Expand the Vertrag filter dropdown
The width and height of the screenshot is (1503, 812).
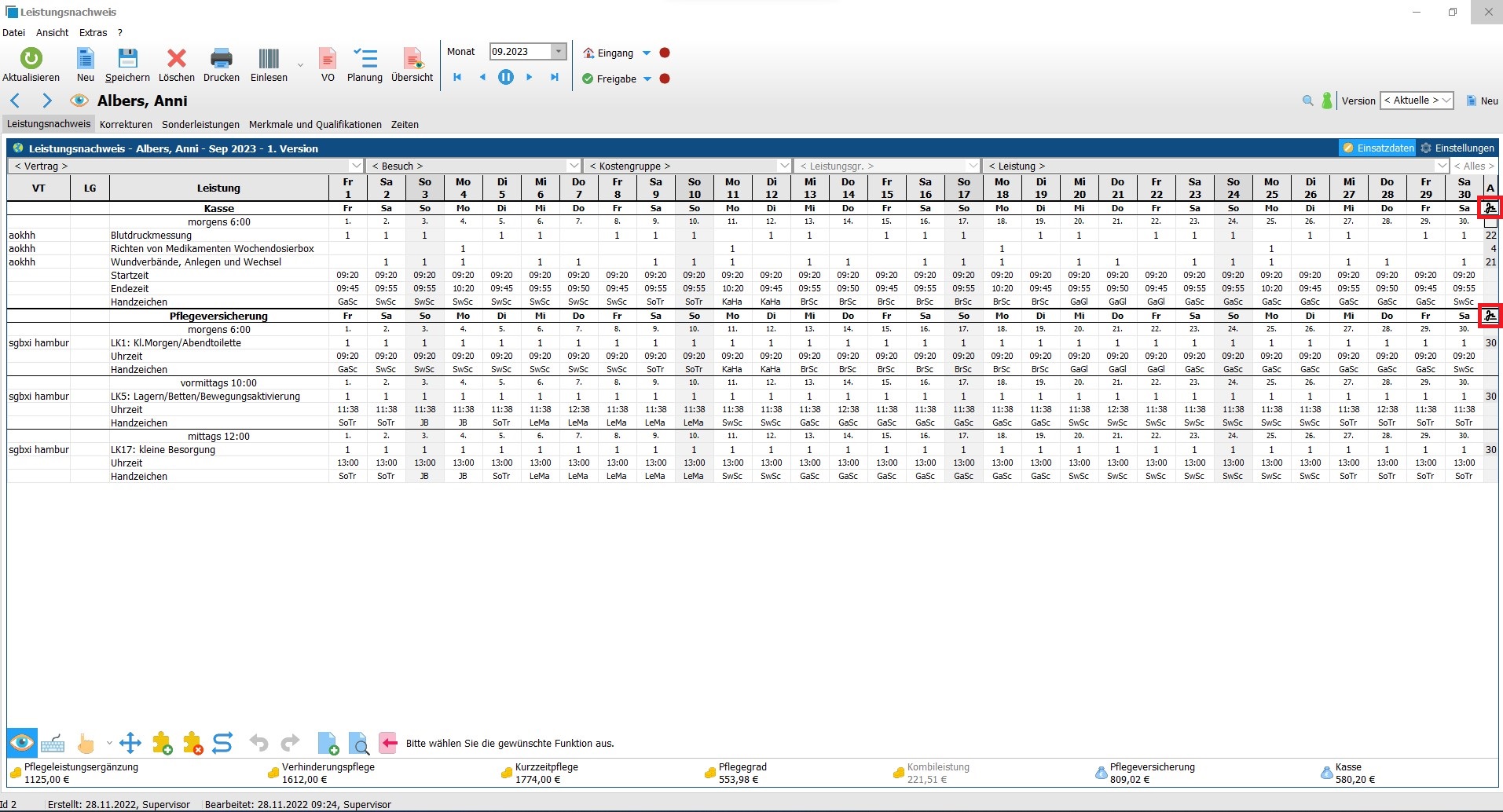[x=356, y=166]
